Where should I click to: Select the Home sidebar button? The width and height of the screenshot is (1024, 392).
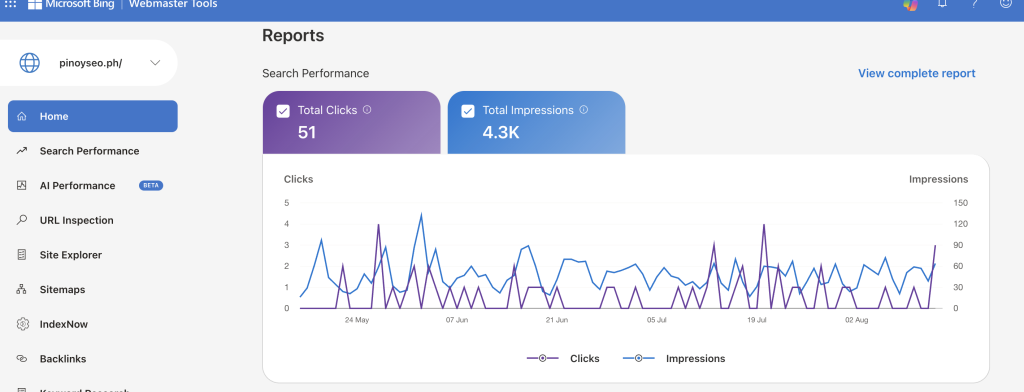[93, 116]
